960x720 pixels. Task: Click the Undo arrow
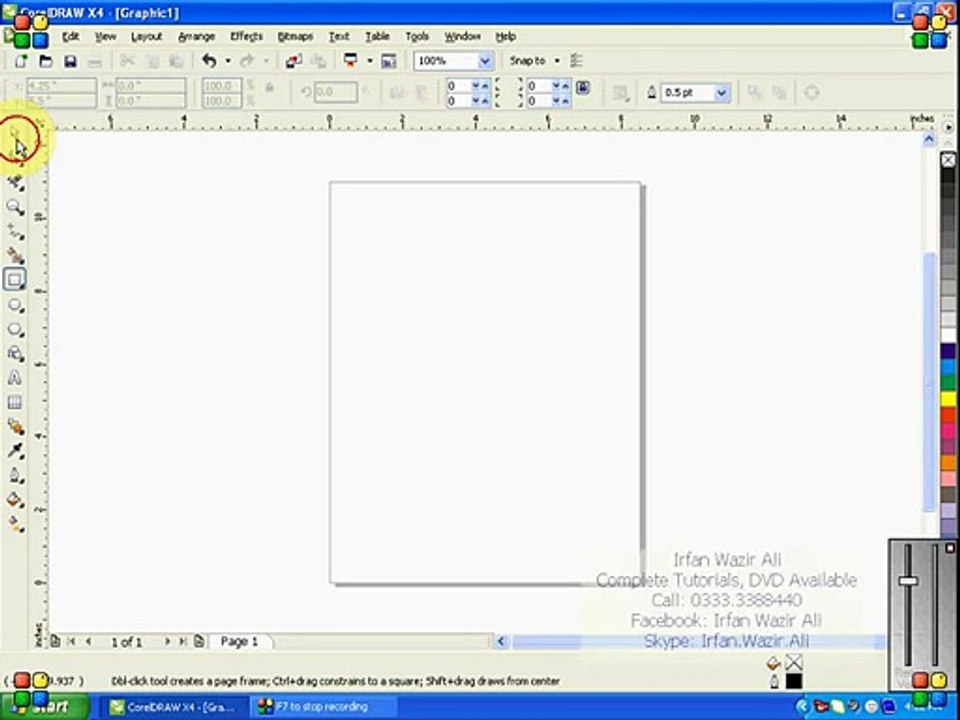[209, 61]
